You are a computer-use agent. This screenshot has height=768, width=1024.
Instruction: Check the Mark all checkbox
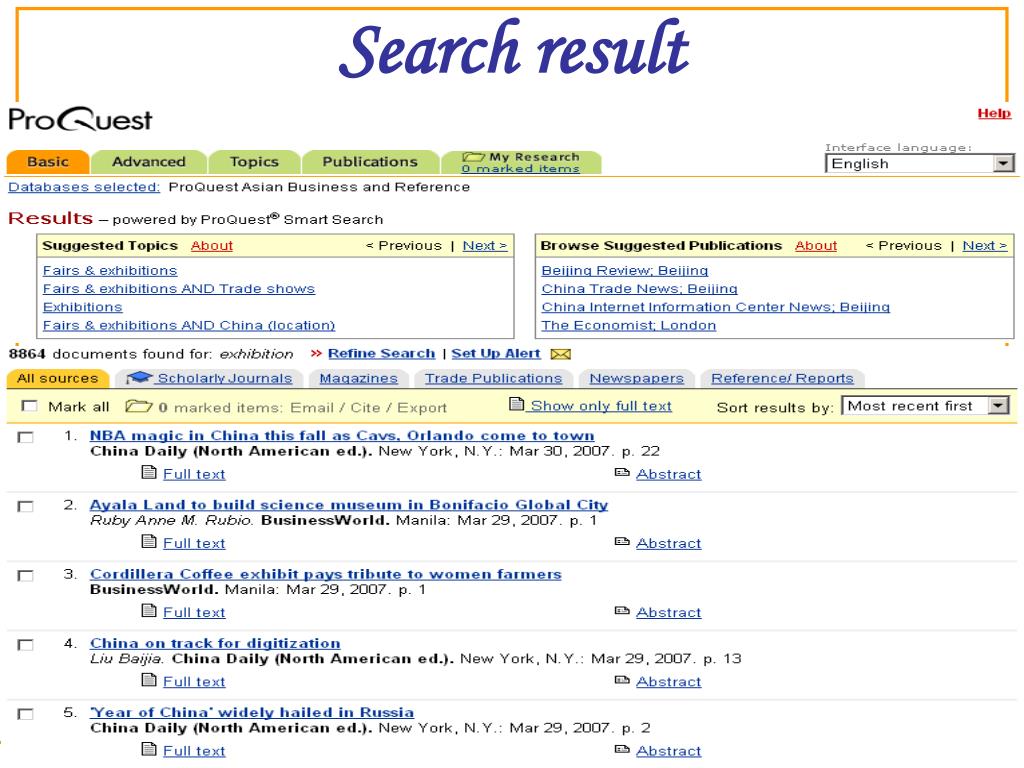(29, 406)
